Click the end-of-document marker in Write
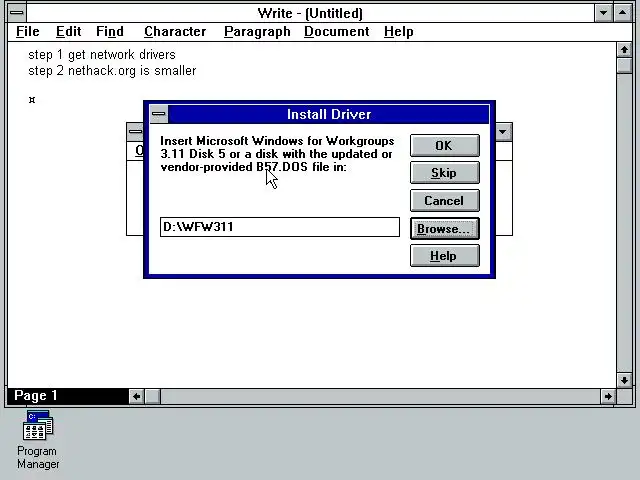The width and height of the screenshot is (640, 480). [32, 100]
